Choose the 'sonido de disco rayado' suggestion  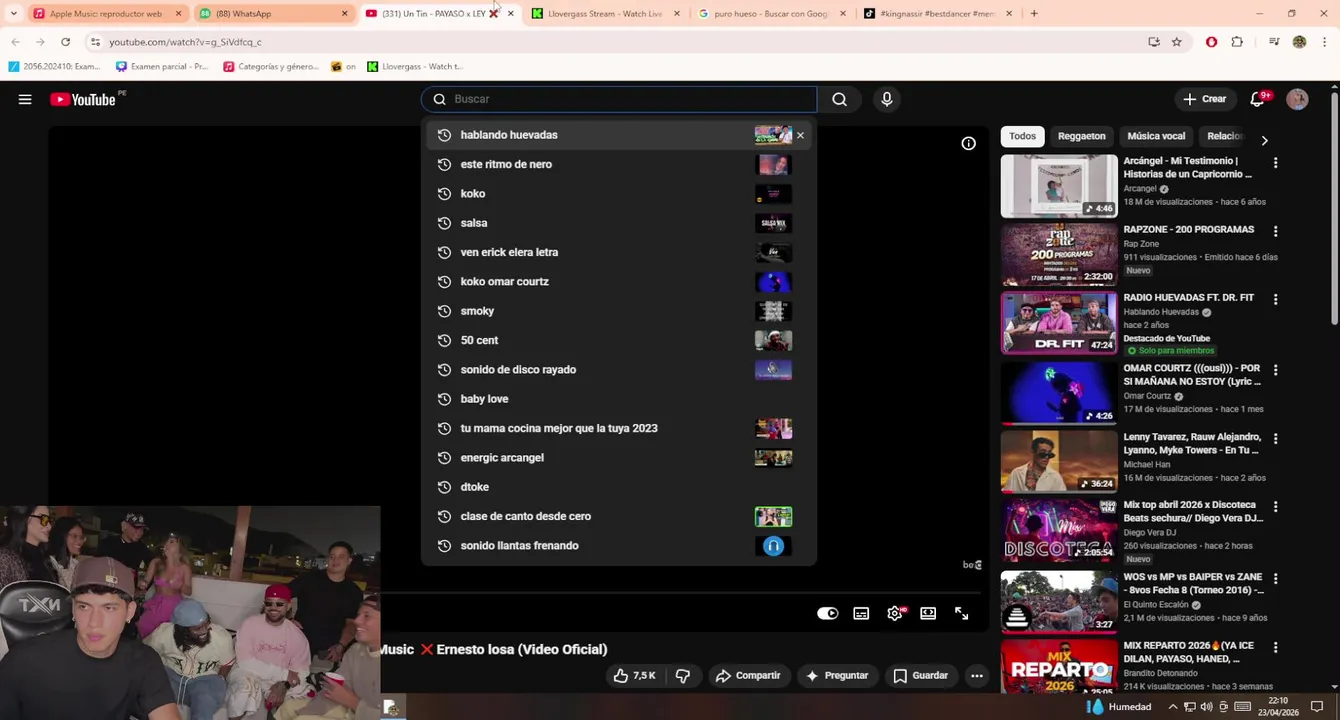618,369
